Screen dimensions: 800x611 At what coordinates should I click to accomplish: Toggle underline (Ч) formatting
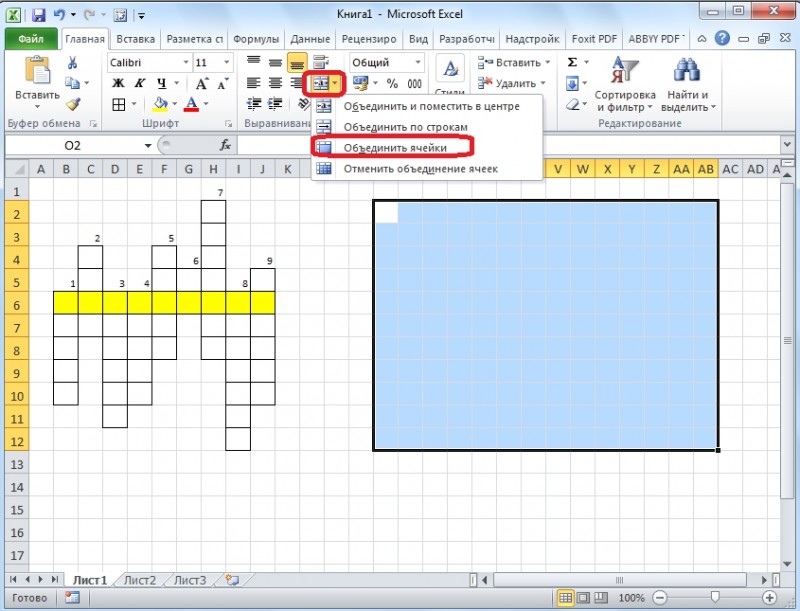(162, 83)
